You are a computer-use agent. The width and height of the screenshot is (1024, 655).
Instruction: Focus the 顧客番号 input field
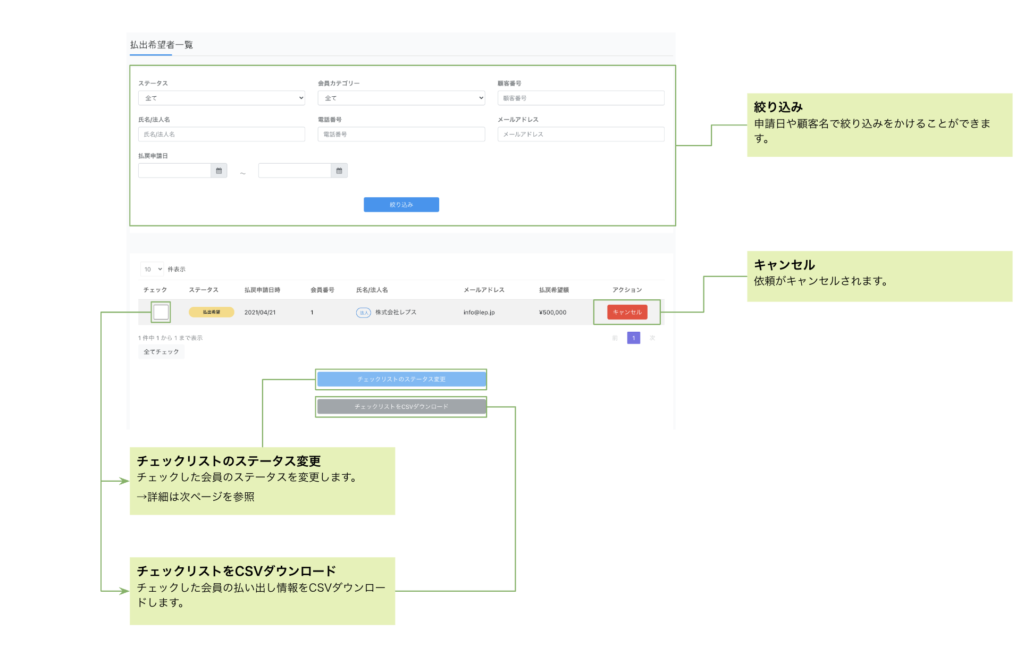tap(580, 98)
